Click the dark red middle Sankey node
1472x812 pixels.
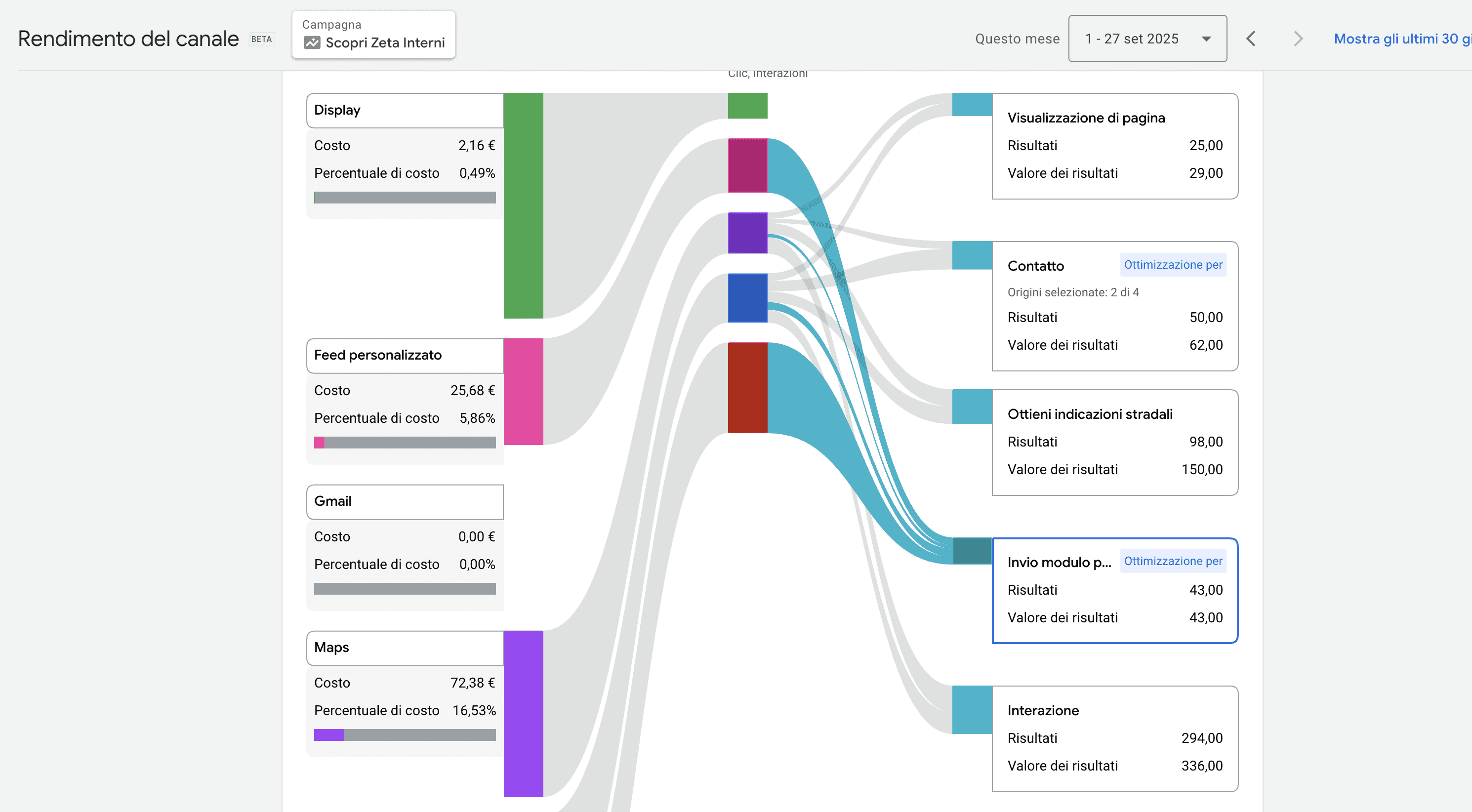(x=747, y=388)
